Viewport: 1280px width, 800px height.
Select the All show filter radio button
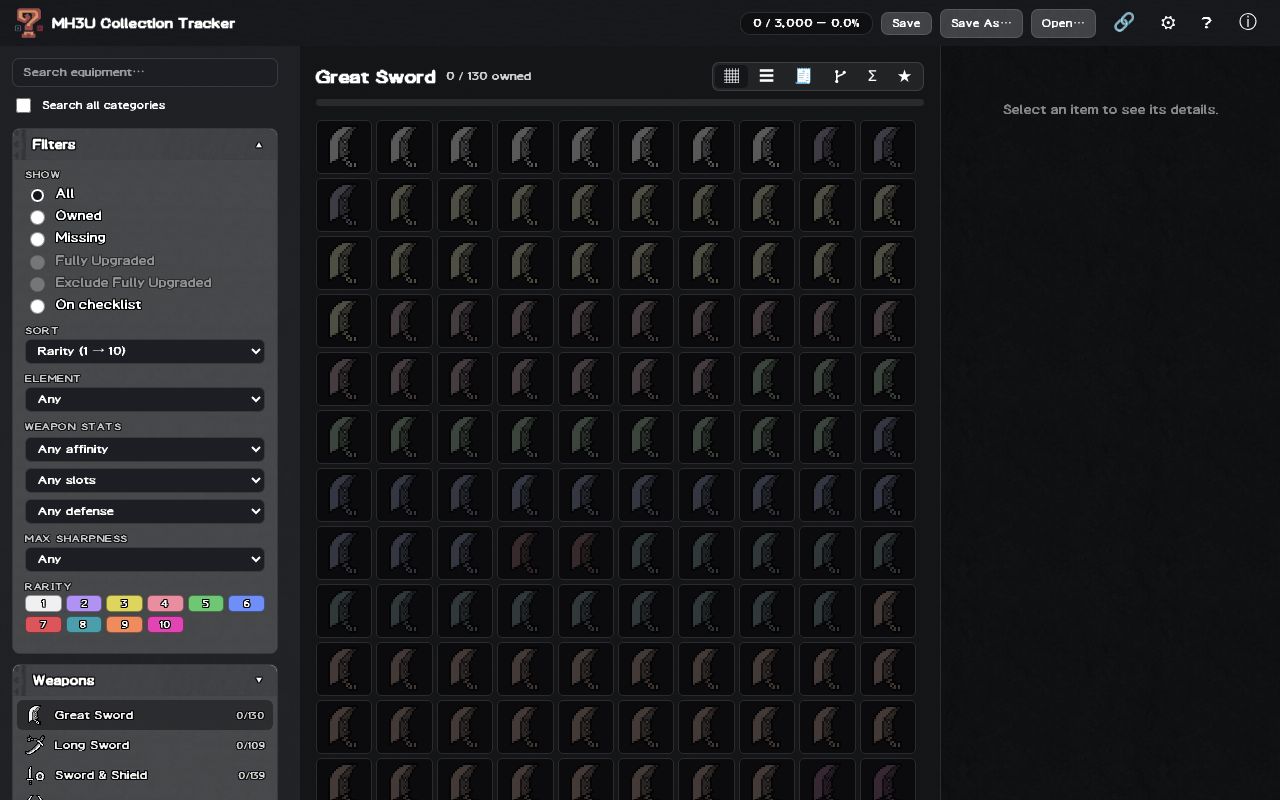pyautogui.click(x=37, y=195)
